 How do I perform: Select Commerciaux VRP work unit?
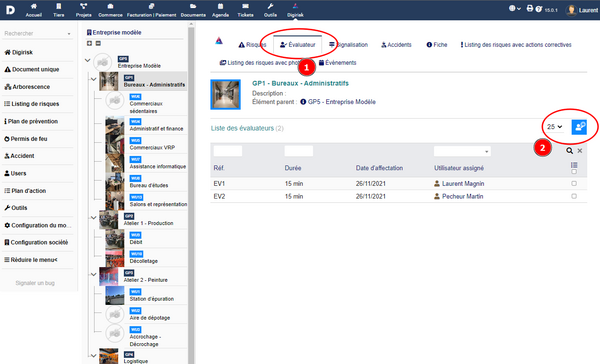[x=152, y=147]
